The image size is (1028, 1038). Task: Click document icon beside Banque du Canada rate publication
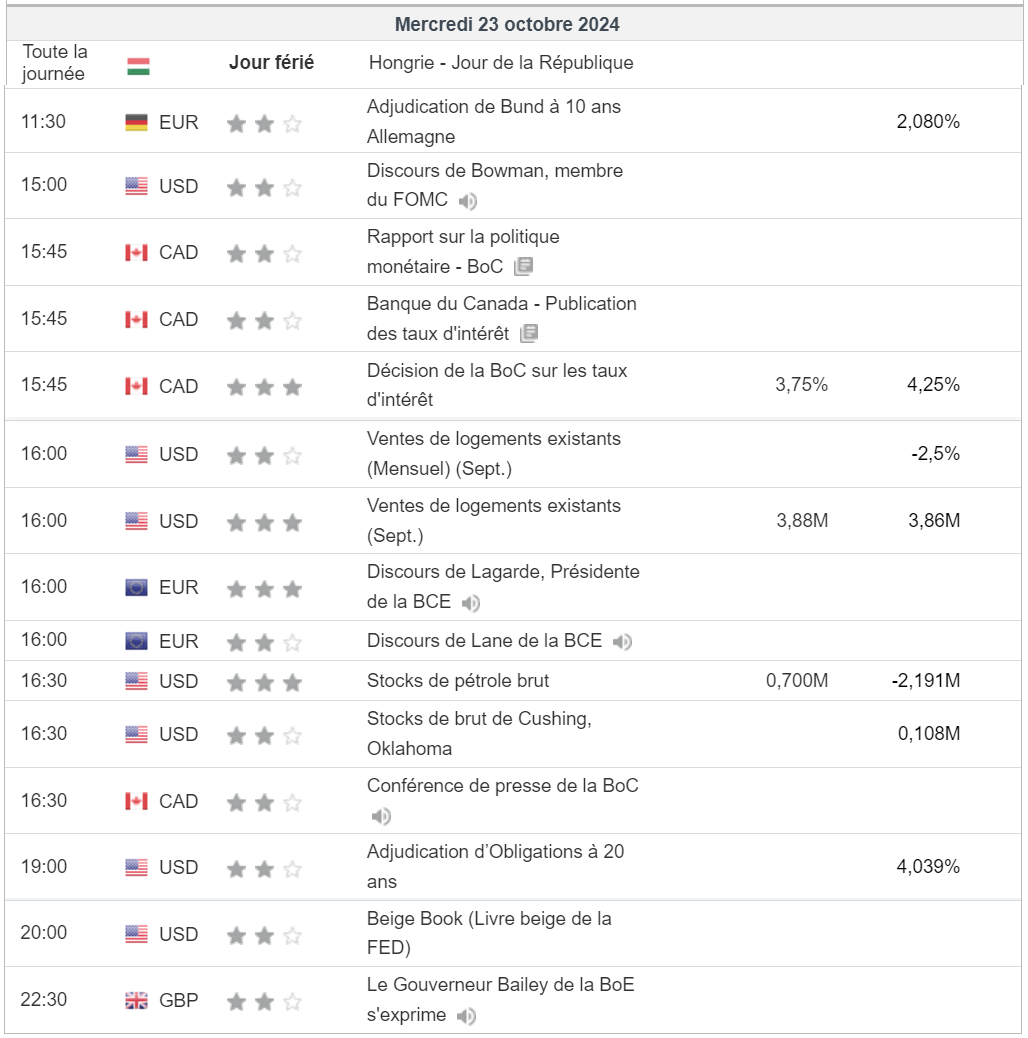point(529,333)
